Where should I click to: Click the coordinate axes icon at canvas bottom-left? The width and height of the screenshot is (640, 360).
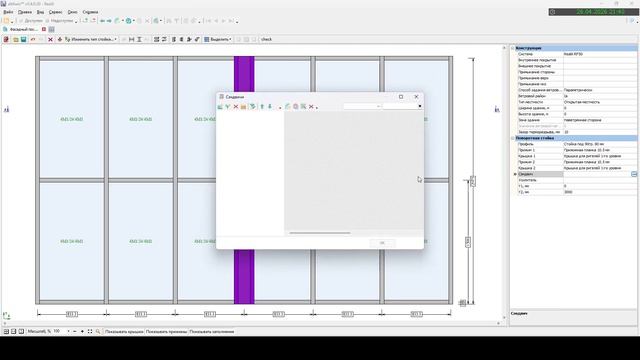pyautogui.click(x=7, y=316)
